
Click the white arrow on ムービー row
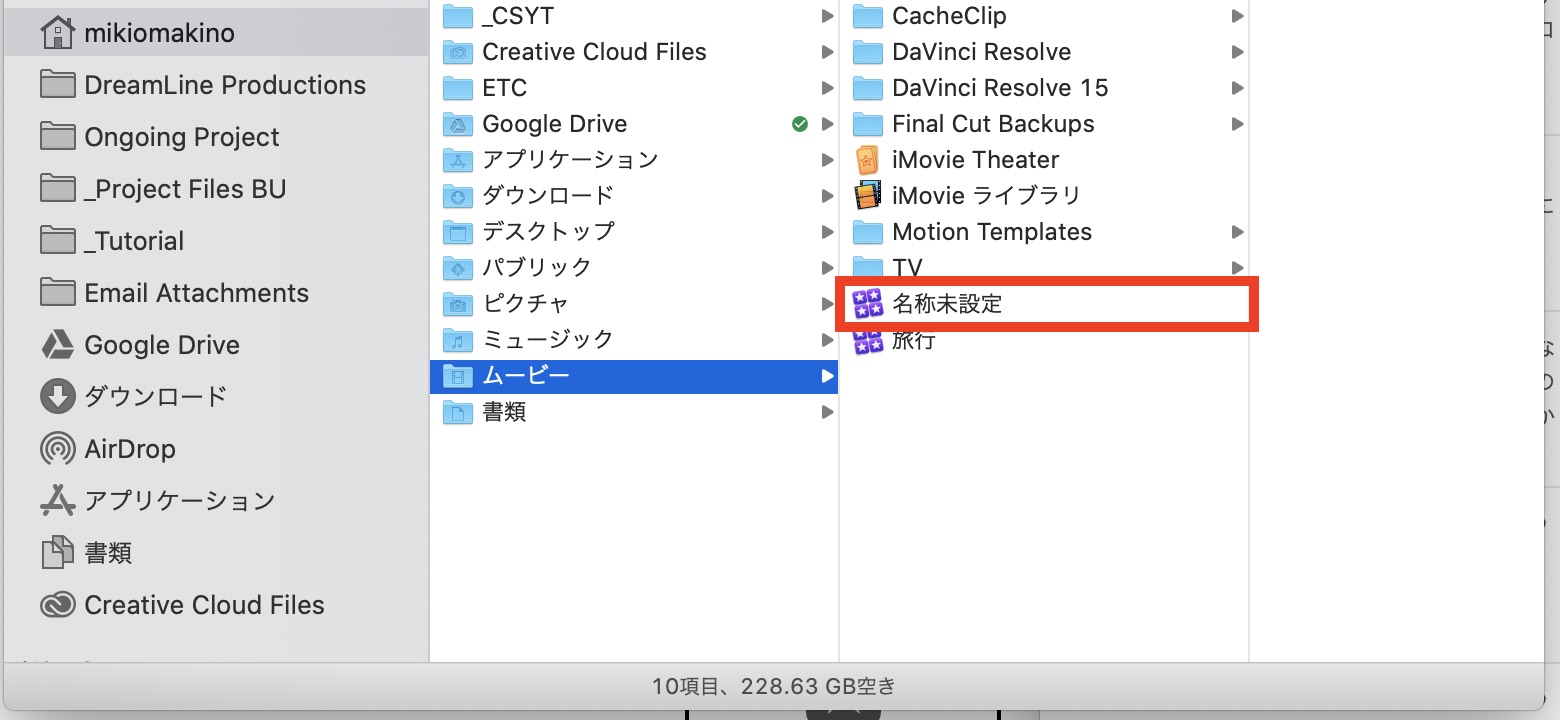click(x=827, y=376)
